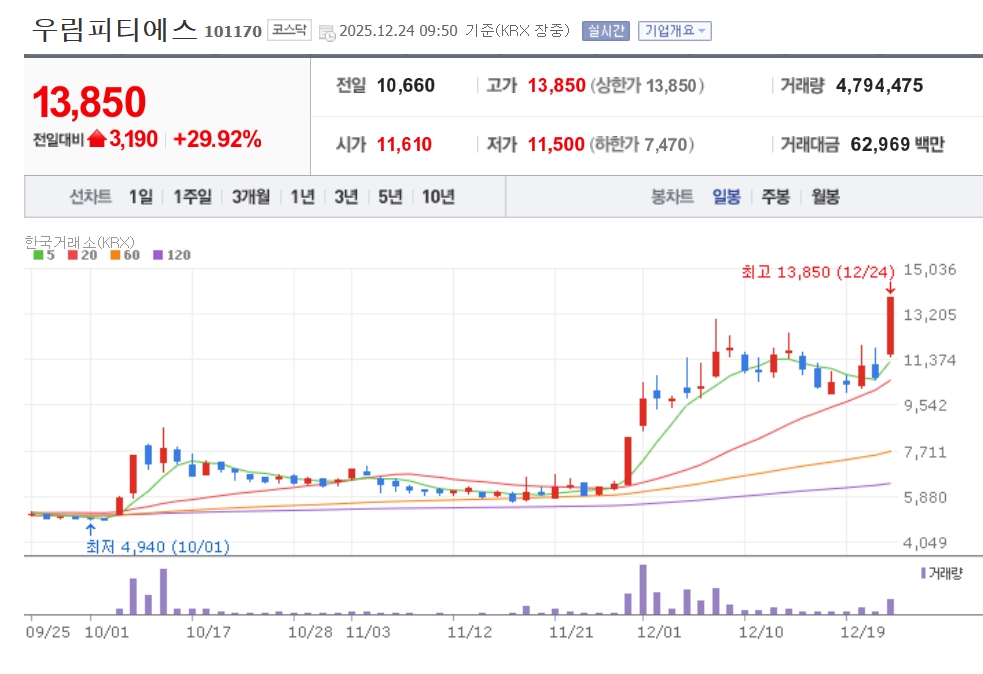Click the red up-arrow price change icon
Image resolution: width=983 pixels, height=674 pixels.
(97, 139)
